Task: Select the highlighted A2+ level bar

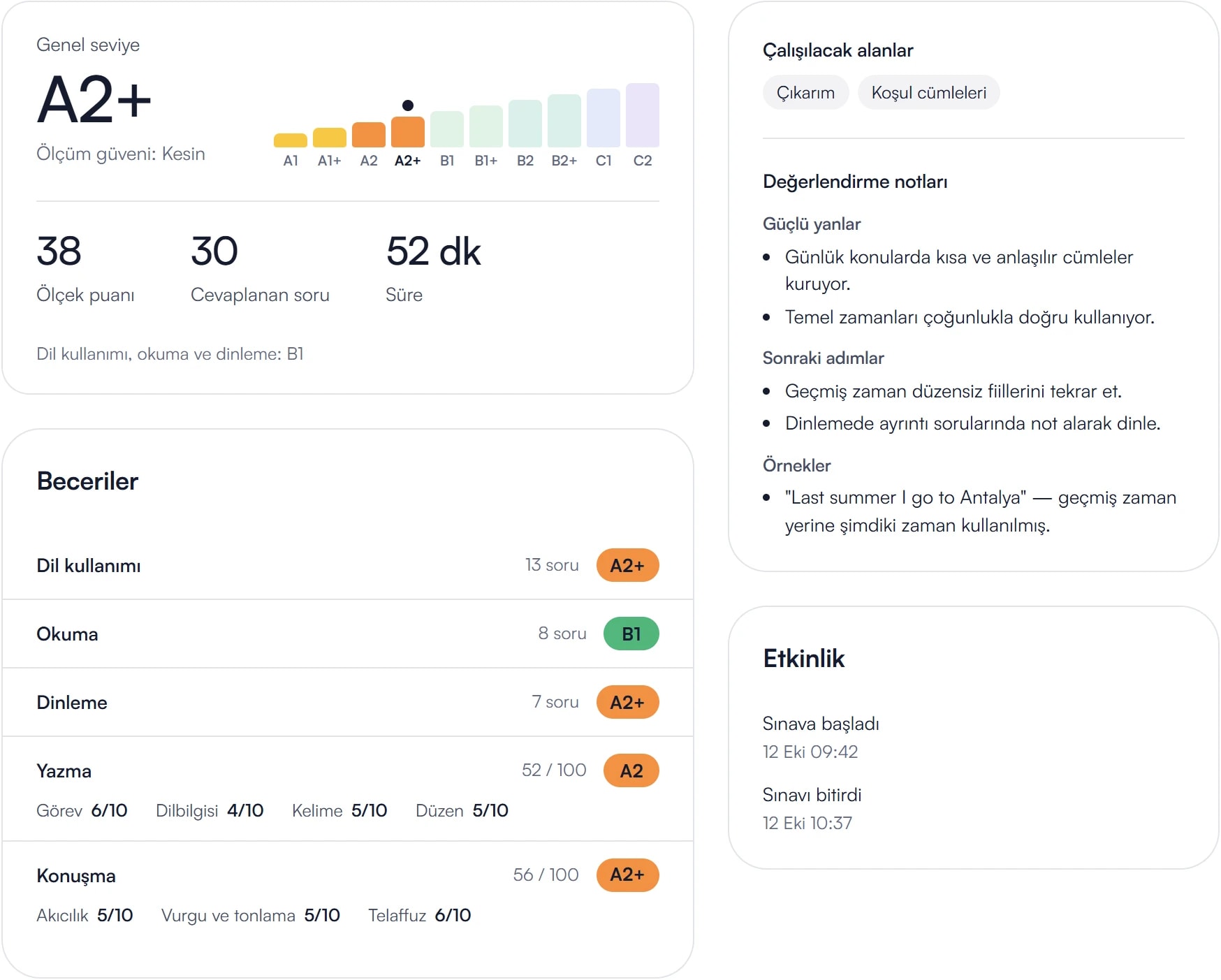Action: (x=408, y=131)
